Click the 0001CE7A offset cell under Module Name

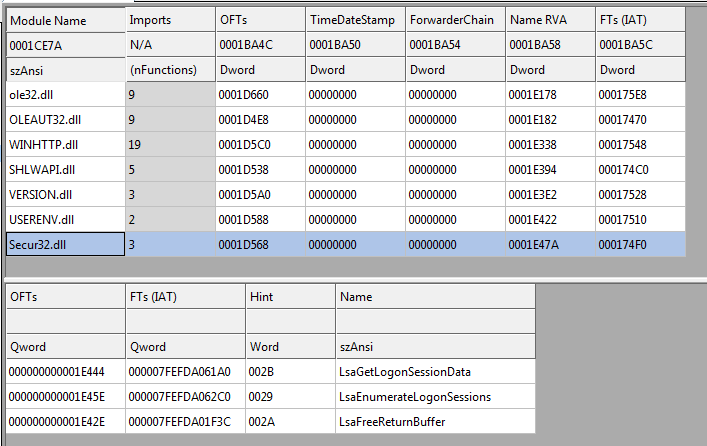point(65,45)
